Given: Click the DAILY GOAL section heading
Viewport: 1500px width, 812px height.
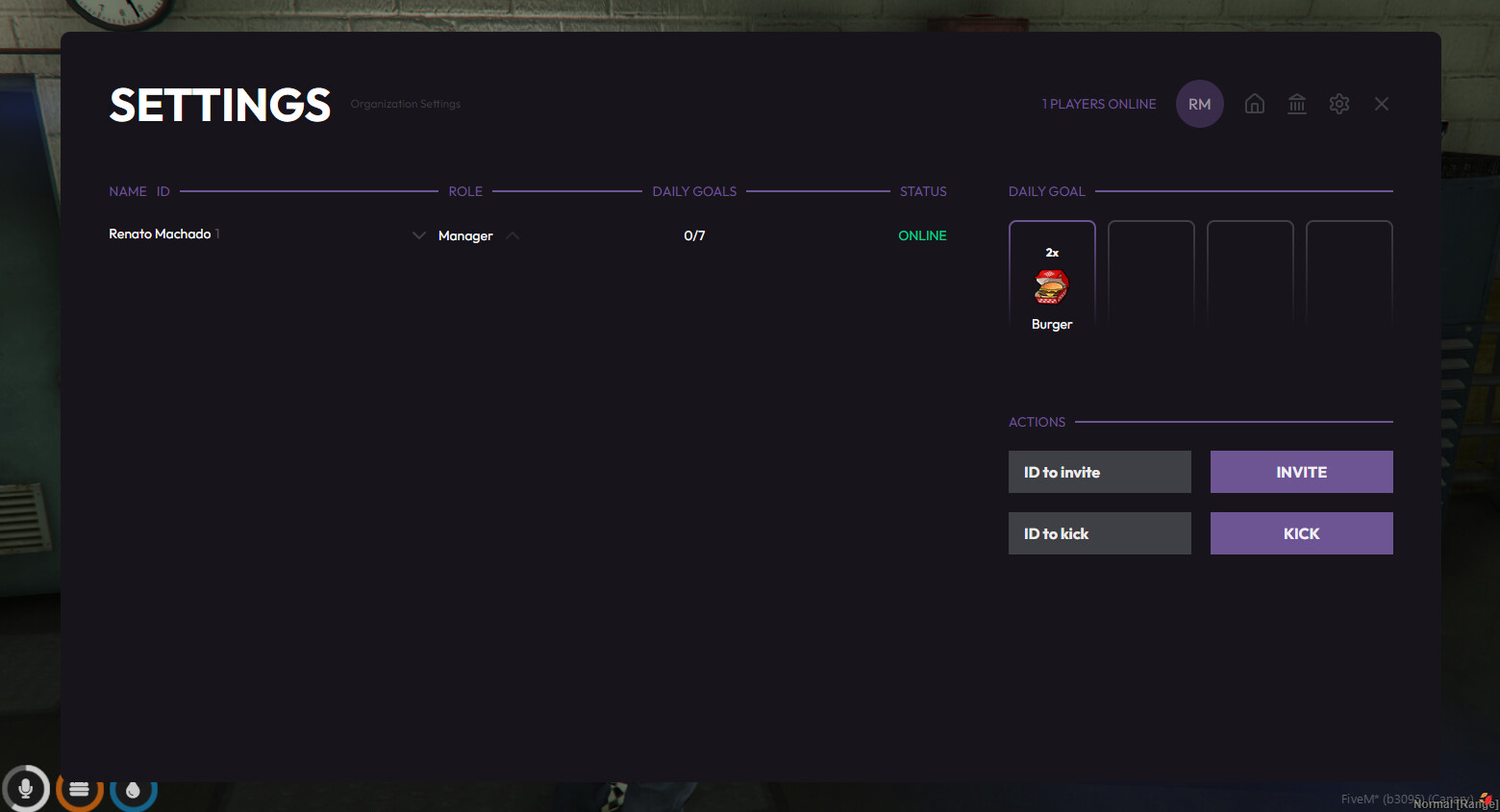Looking at the screenshot, I should 1047,191.
